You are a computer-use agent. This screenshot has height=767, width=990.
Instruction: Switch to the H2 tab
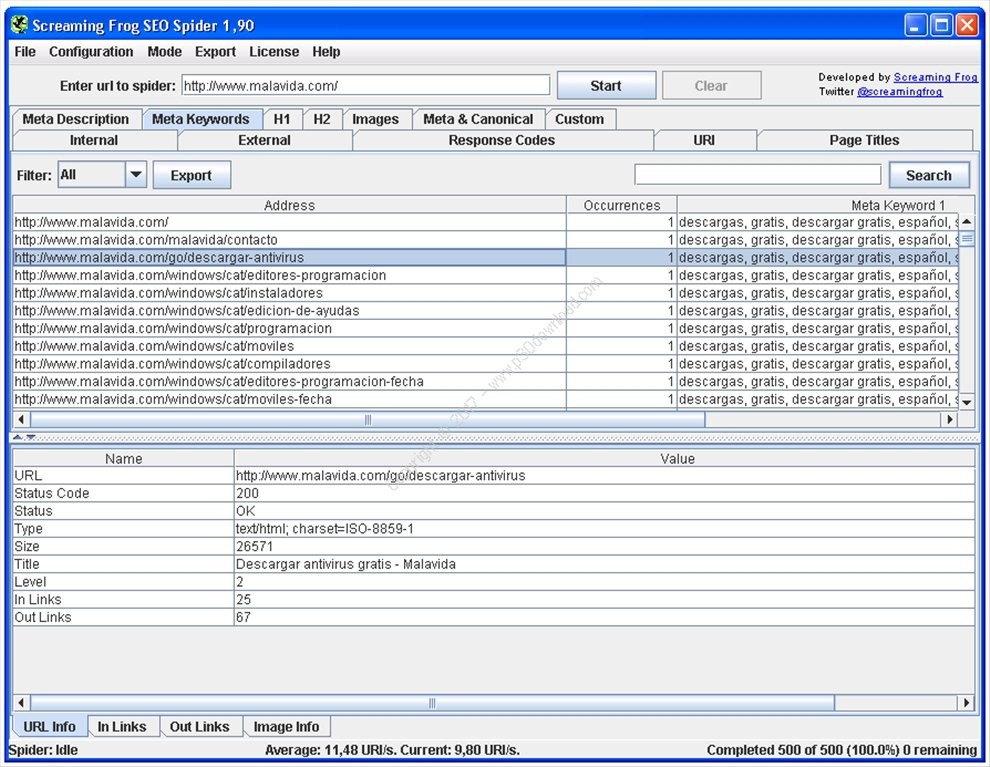point(322,119)
